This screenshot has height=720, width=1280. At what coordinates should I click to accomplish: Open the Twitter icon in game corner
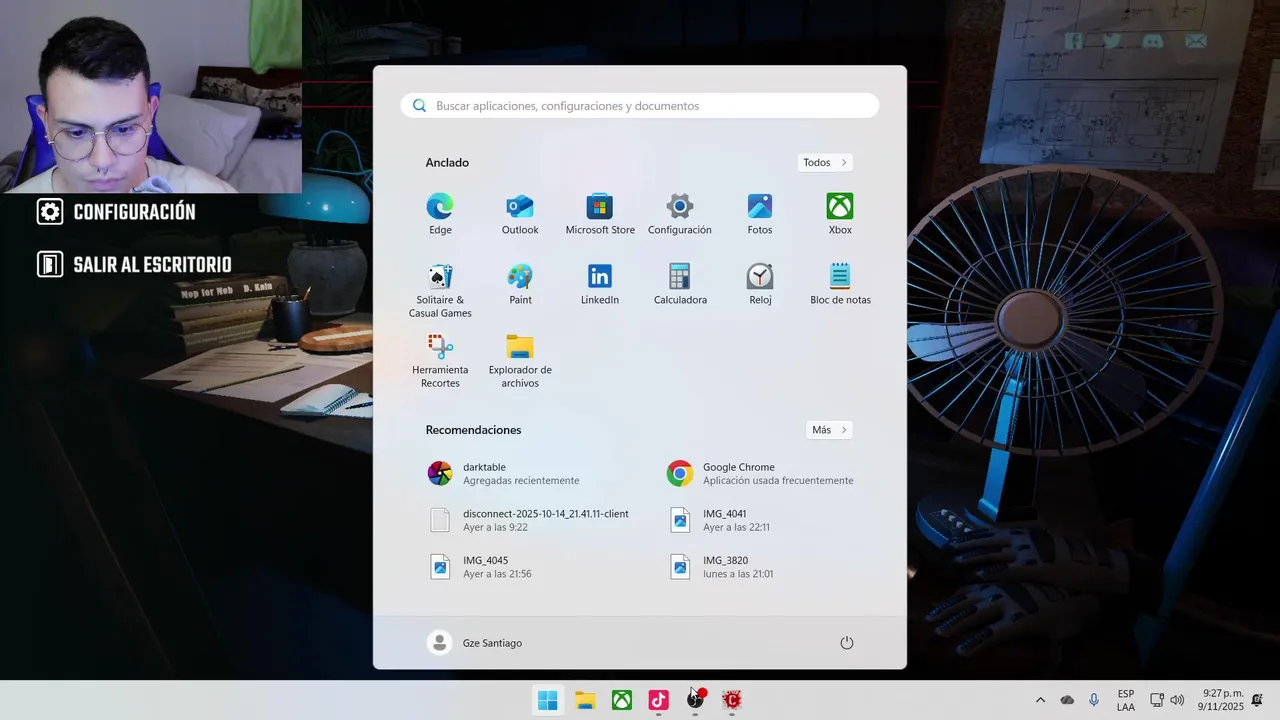[x=1112, y=41]
